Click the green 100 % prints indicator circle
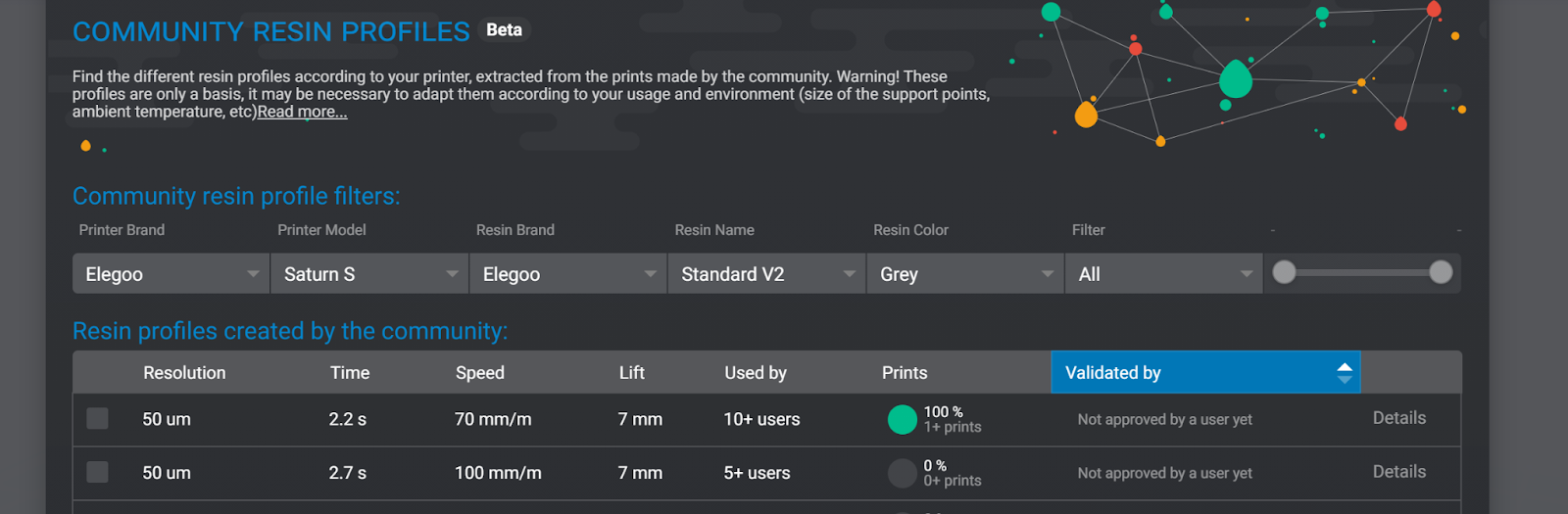Image resolution: width=1568 pixels, height=514 pixels. (x=902, y=419)
